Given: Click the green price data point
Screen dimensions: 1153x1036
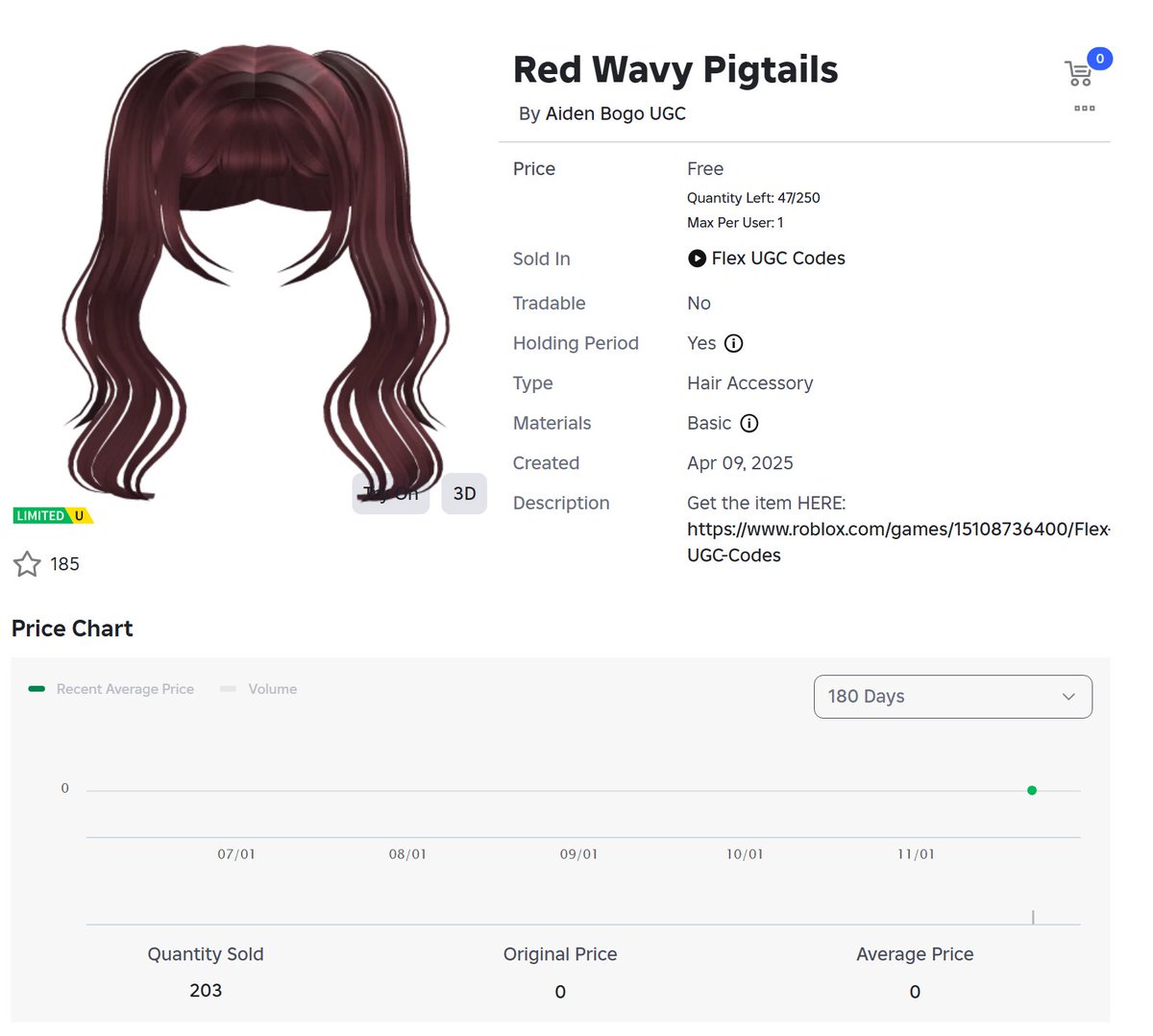Looking at the screenshot, I should click(x=1032, y=790).
